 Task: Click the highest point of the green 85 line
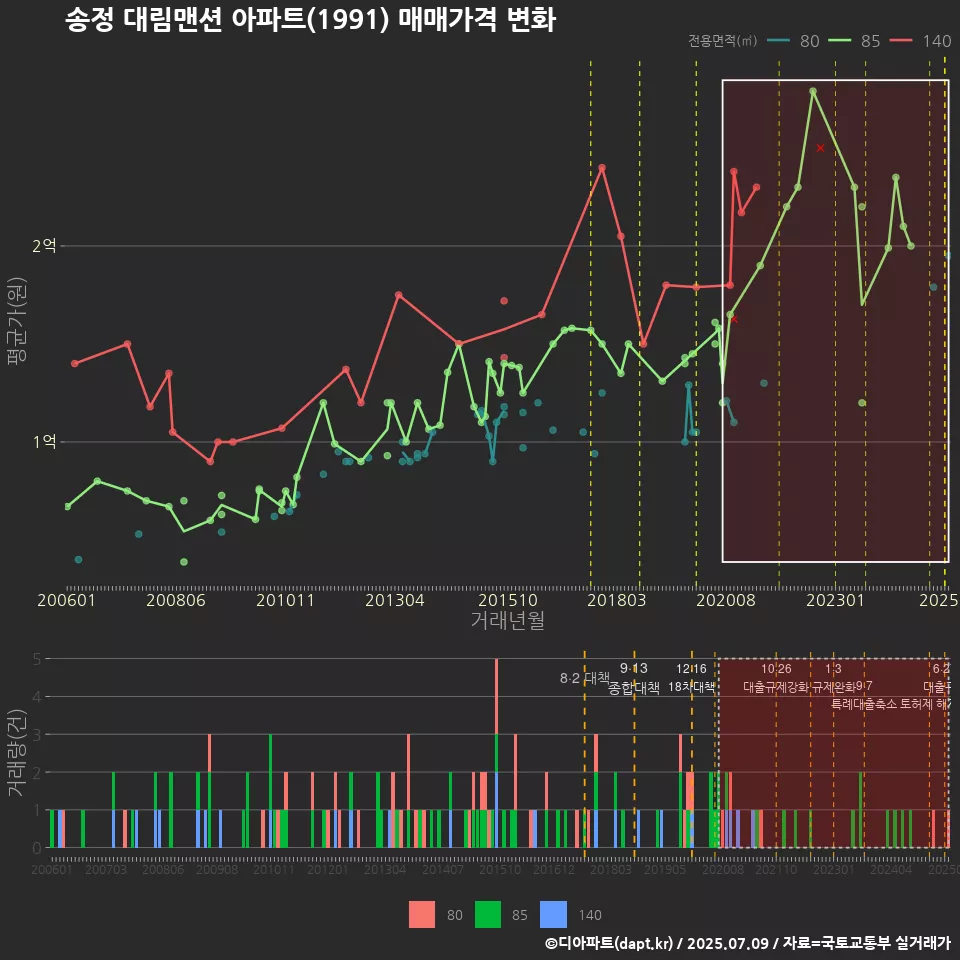pyautogui.click(x=812, y=91)
